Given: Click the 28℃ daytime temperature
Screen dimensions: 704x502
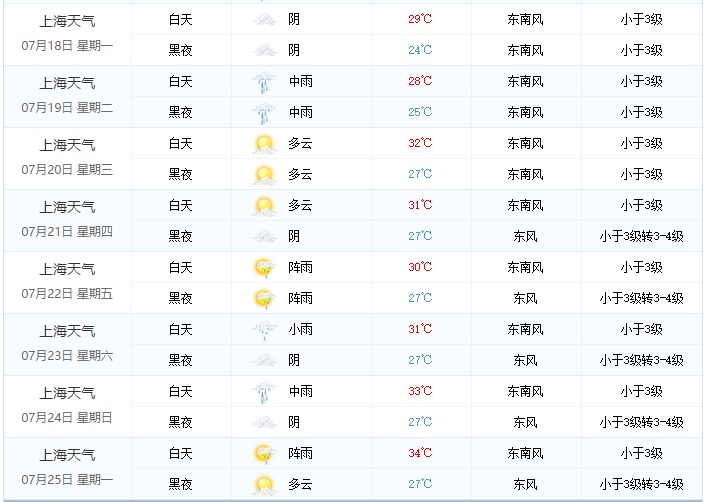Looking at the screenshot, I should [x=420, y=81].
